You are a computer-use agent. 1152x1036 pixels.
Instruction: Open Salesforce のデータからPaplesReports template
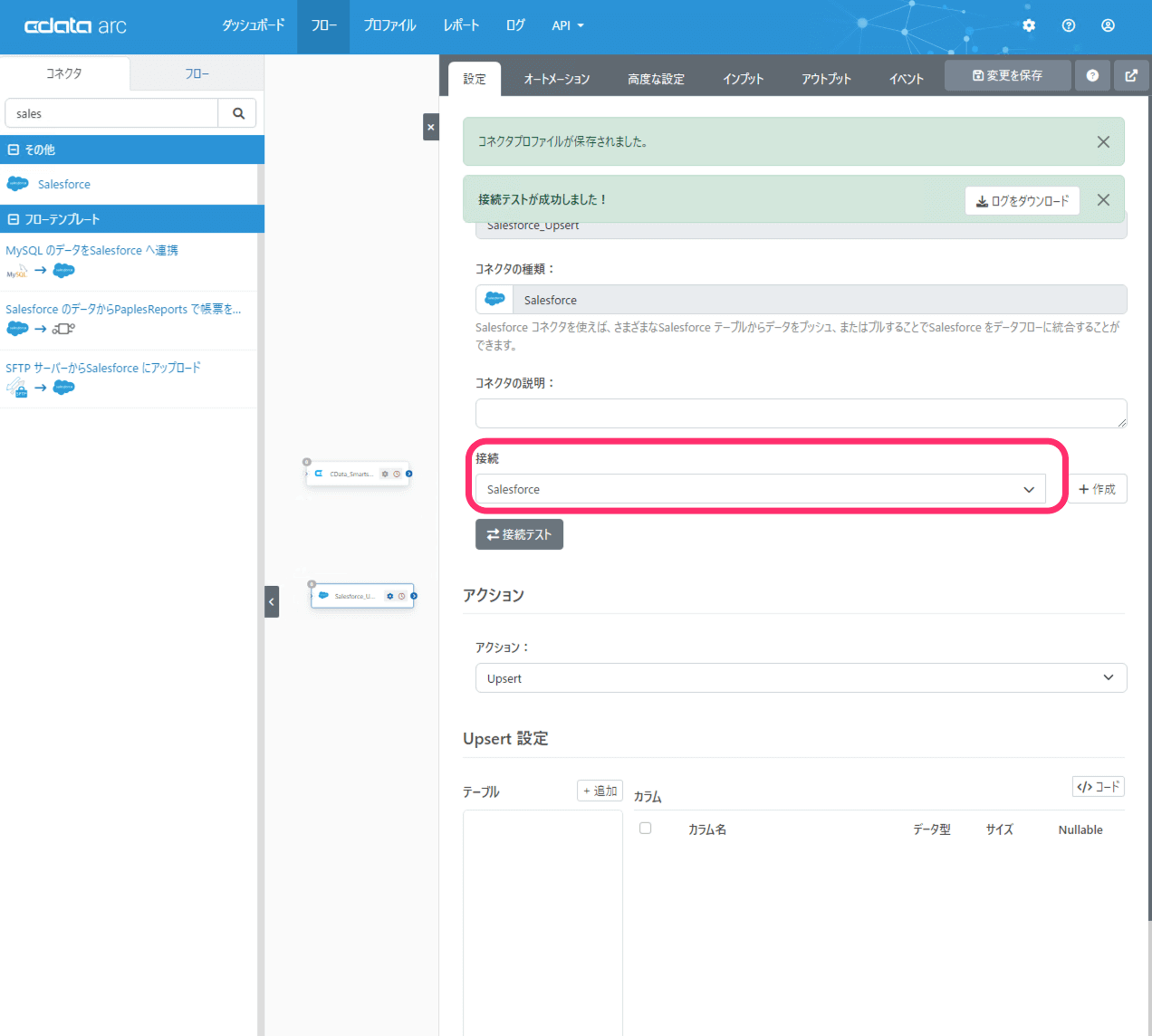(x=123, y=309)
